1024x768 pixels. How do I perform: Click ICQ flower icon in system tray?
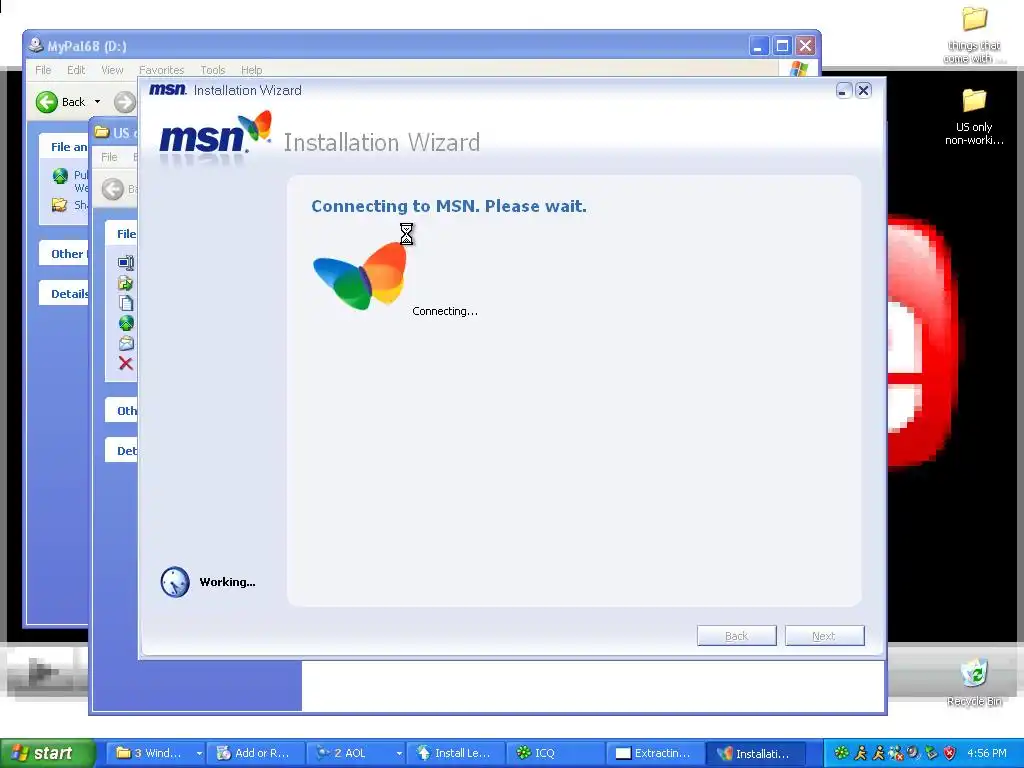coord(842,753)
